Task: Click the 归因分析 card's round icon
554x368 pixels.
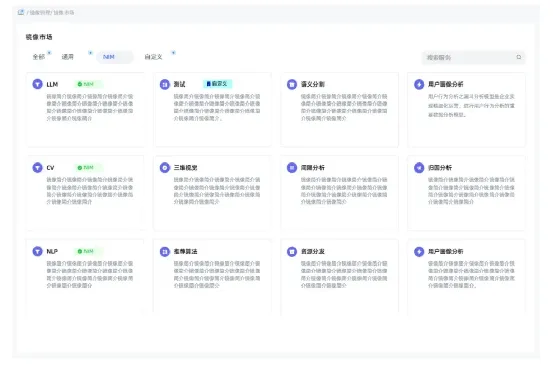Action: [419, 167]
